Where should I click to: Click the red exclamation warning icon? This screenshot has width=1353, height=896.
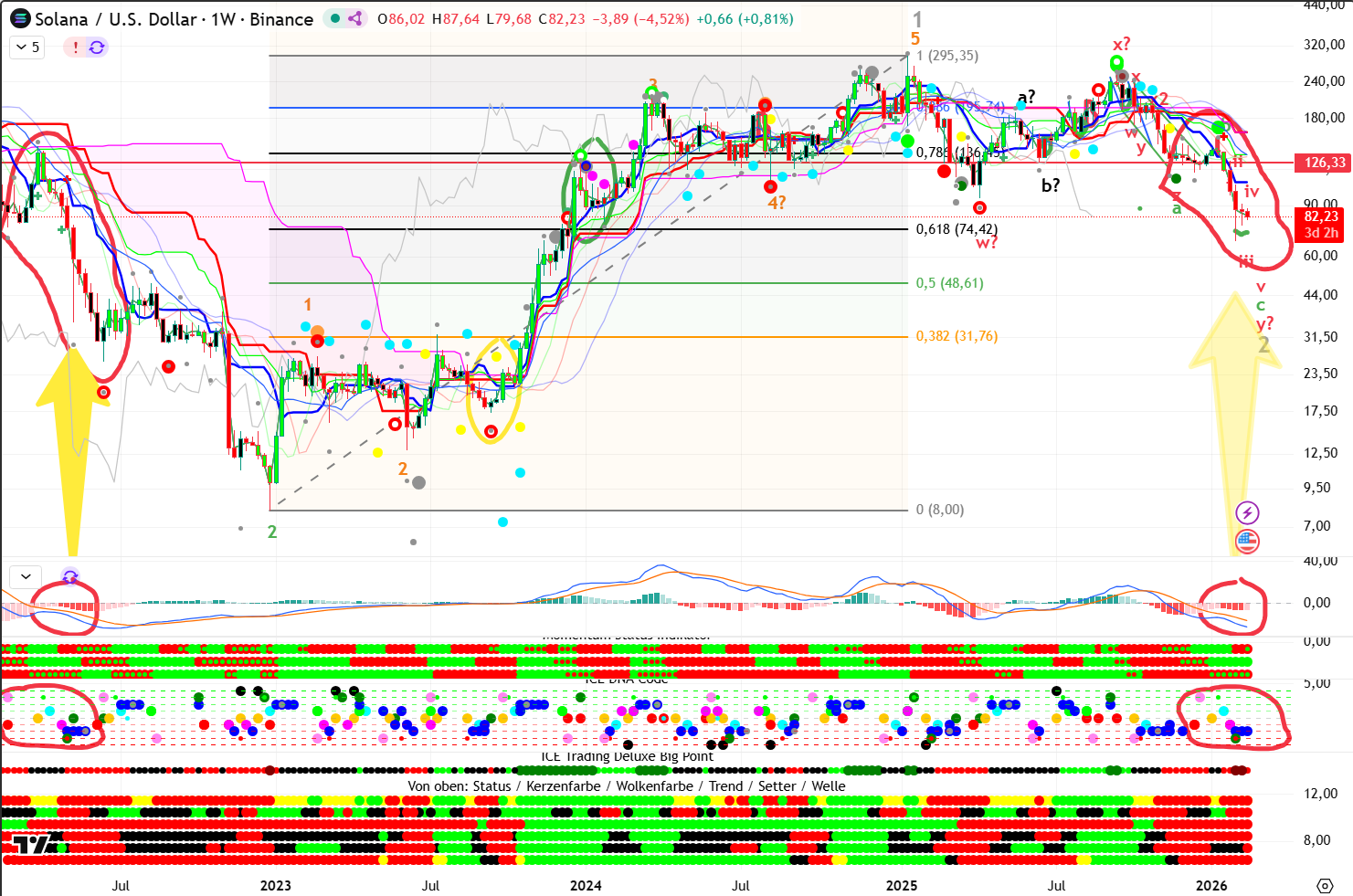[75, 47]
